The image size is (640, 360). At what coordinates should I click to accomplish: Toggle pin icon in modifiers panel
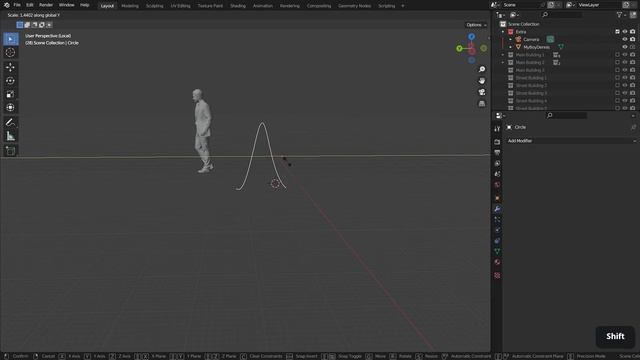tap(633, 127)
